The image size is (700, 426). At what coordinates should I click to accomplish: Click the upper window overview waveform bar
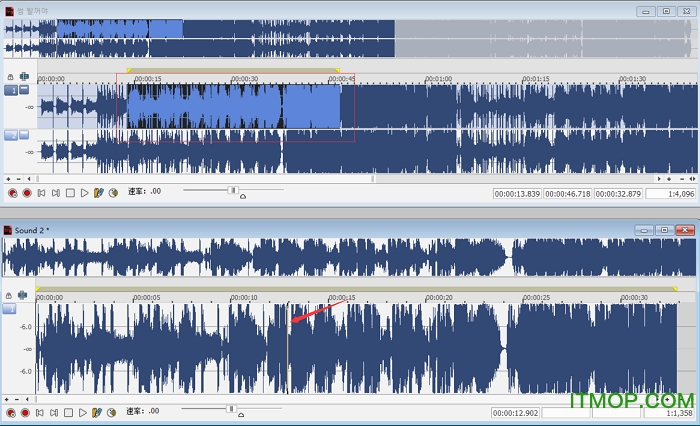(348, 38)
